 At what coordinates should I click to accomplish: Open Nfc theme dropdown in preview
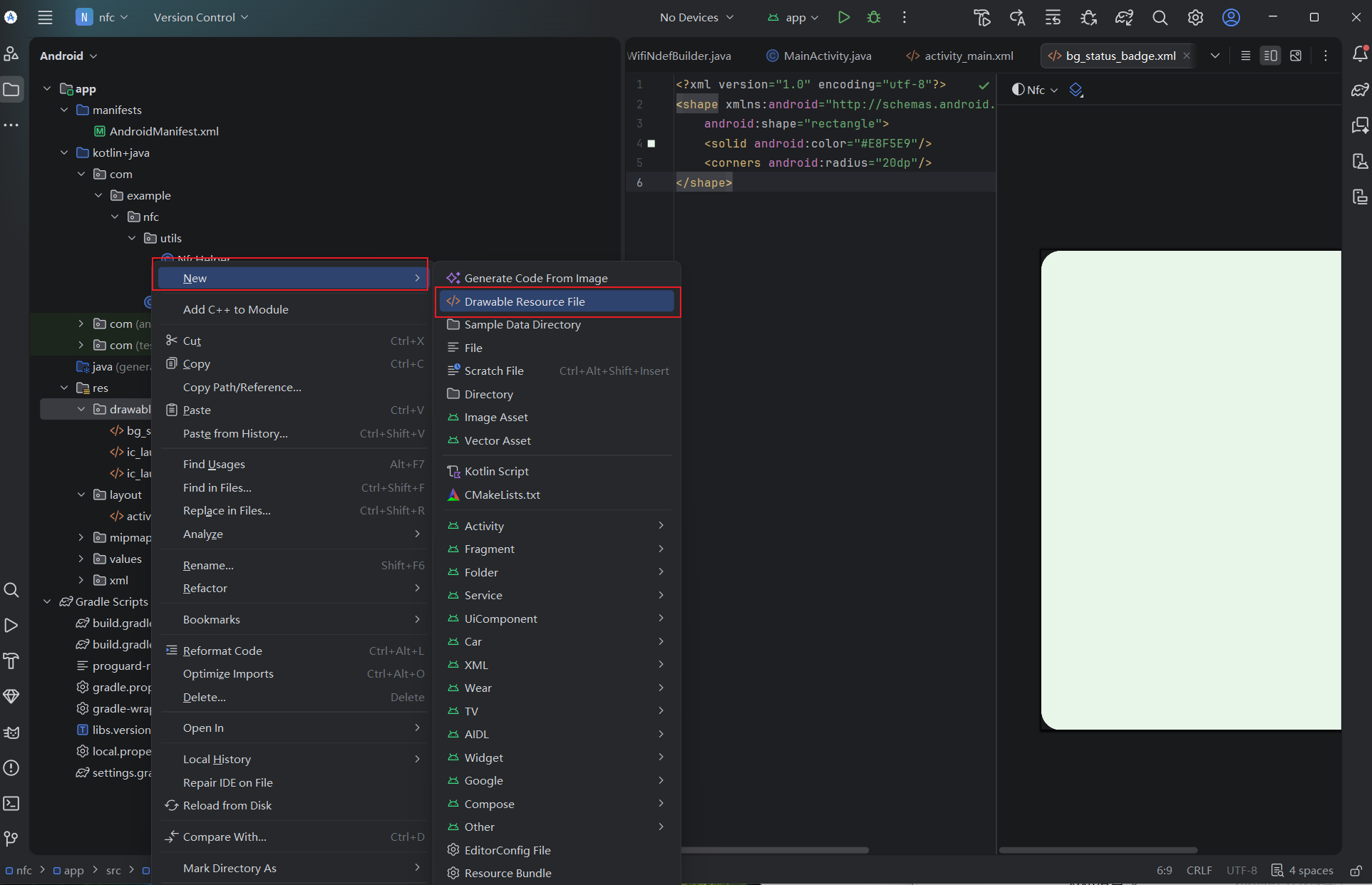point(1036,90)
